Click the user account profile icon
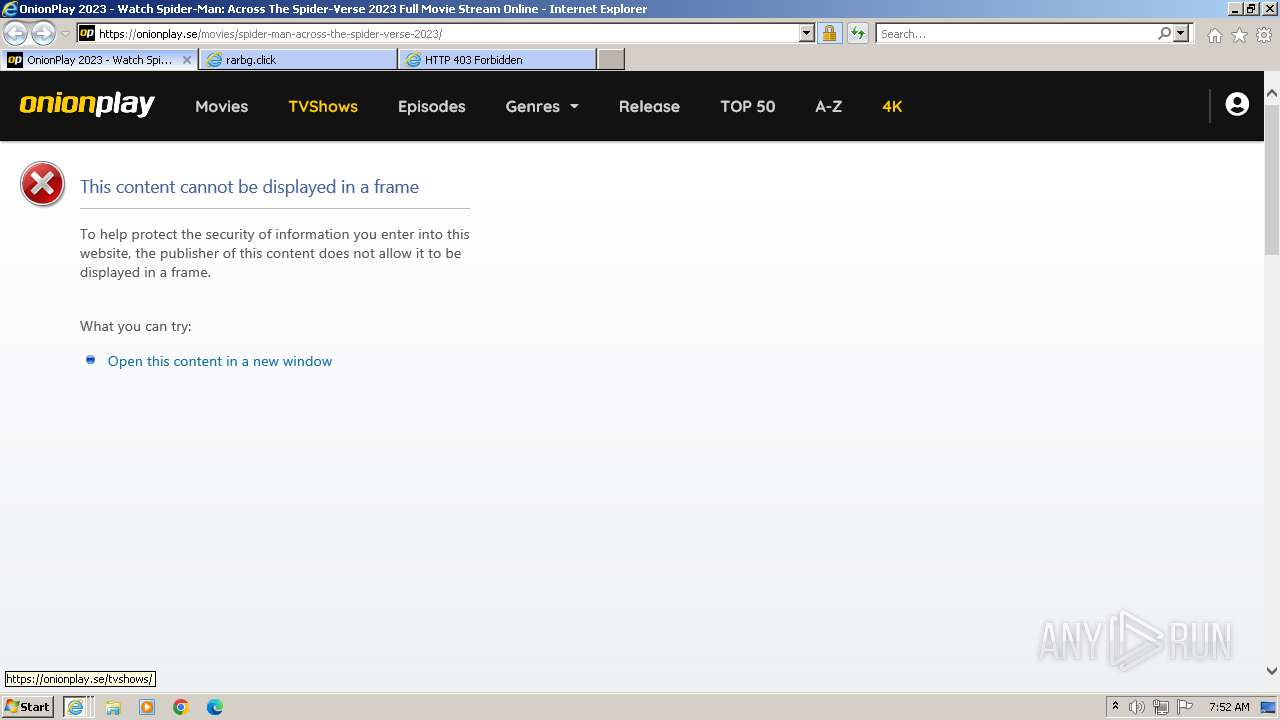This screenshot has height=720, width=1280. 1237,104
